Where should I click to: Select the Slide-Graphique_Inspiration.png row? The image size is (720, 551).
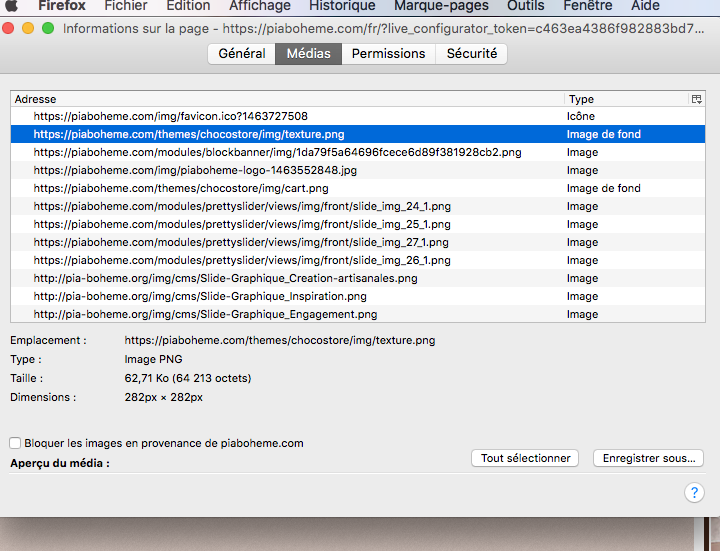tap(358, 296)
